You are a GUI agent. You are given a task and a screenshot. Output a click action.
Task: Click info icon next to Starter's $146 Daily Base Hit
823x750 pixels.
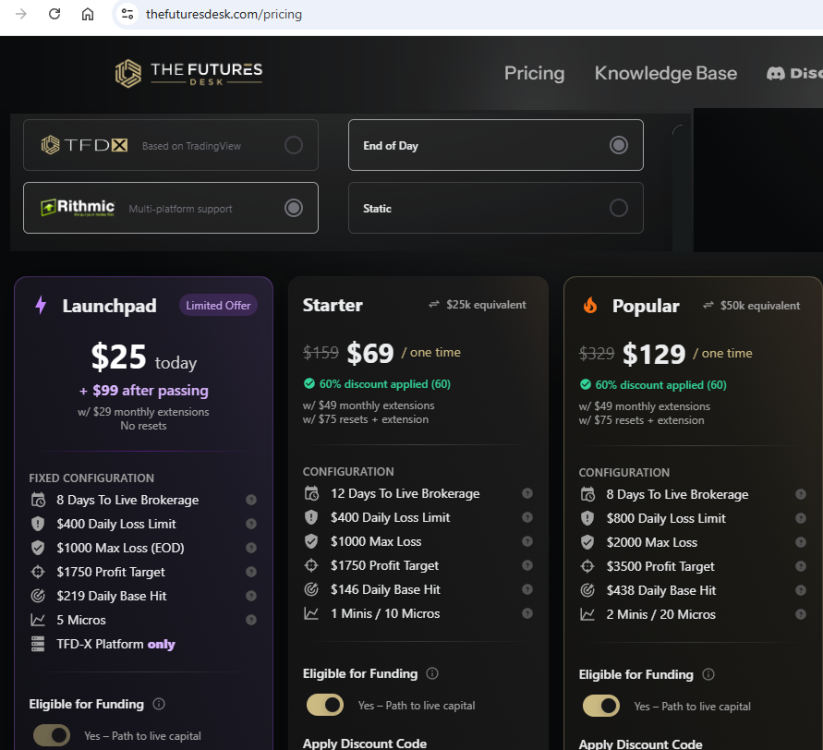527,590
